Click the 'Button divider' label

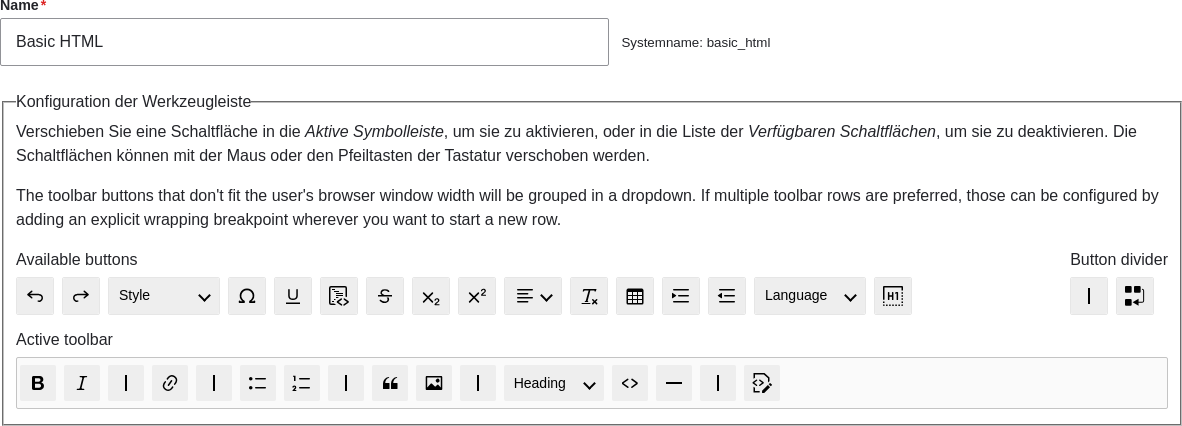click(1119, 259)
